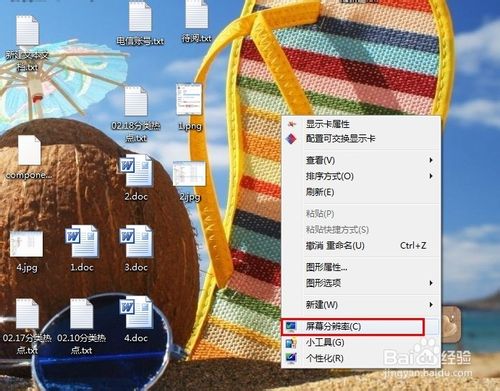The image size is (500, 391).
Task: Select the 电信账号.txt desktop file
Action: pos(140,23)
